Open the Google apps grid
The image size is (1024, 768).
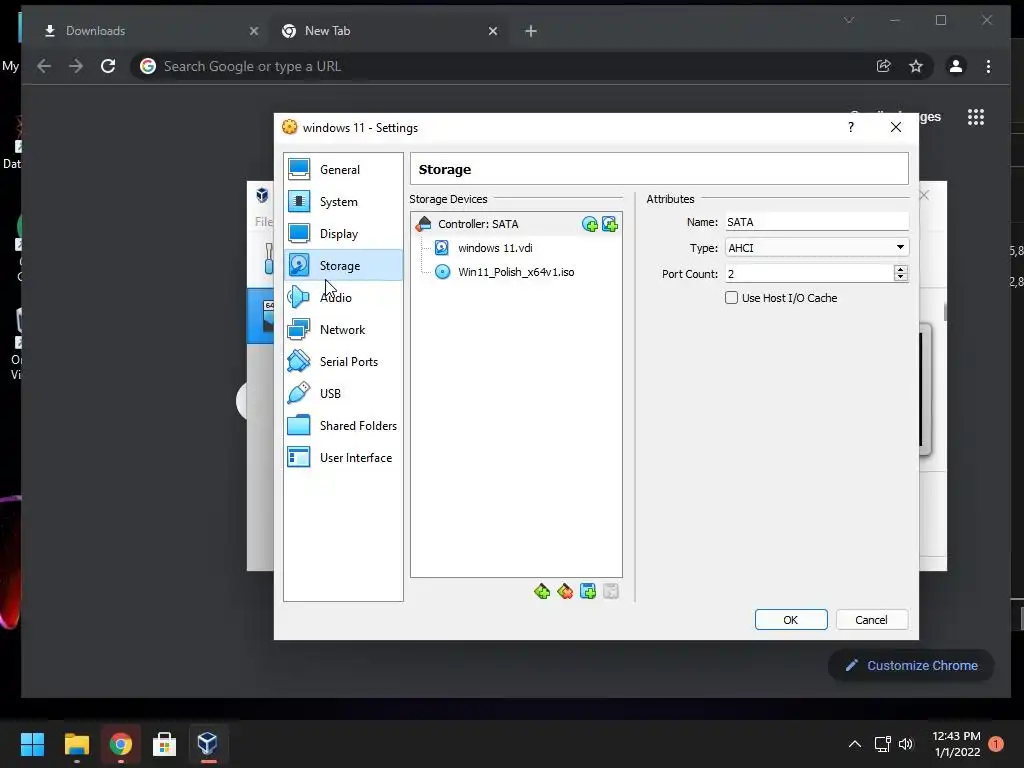pyautogui.click(x=976, y=117)
